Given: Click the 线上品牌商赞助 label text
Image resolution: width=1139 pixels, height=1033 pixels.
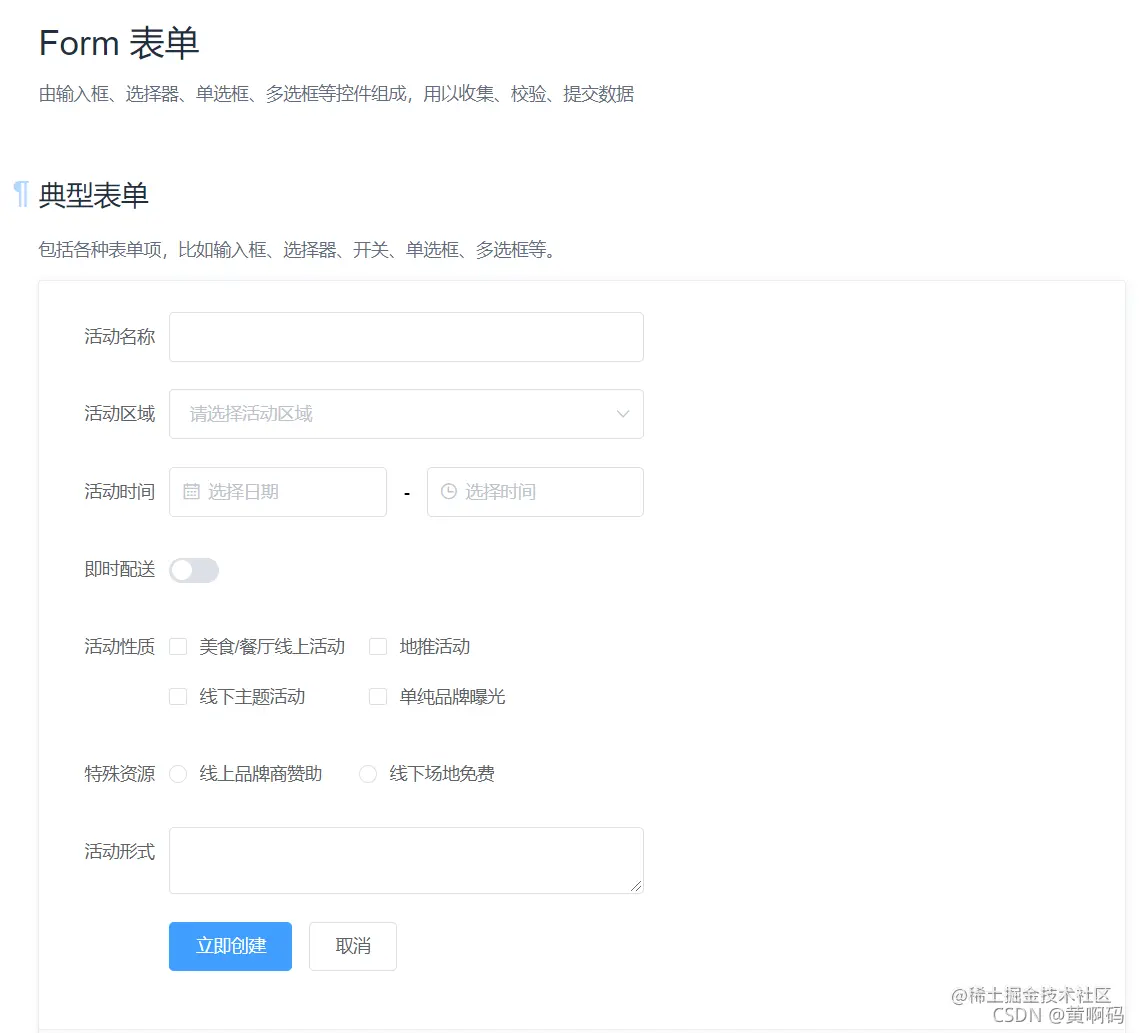Looking at the screenshot, I should (x=261, y=774).
